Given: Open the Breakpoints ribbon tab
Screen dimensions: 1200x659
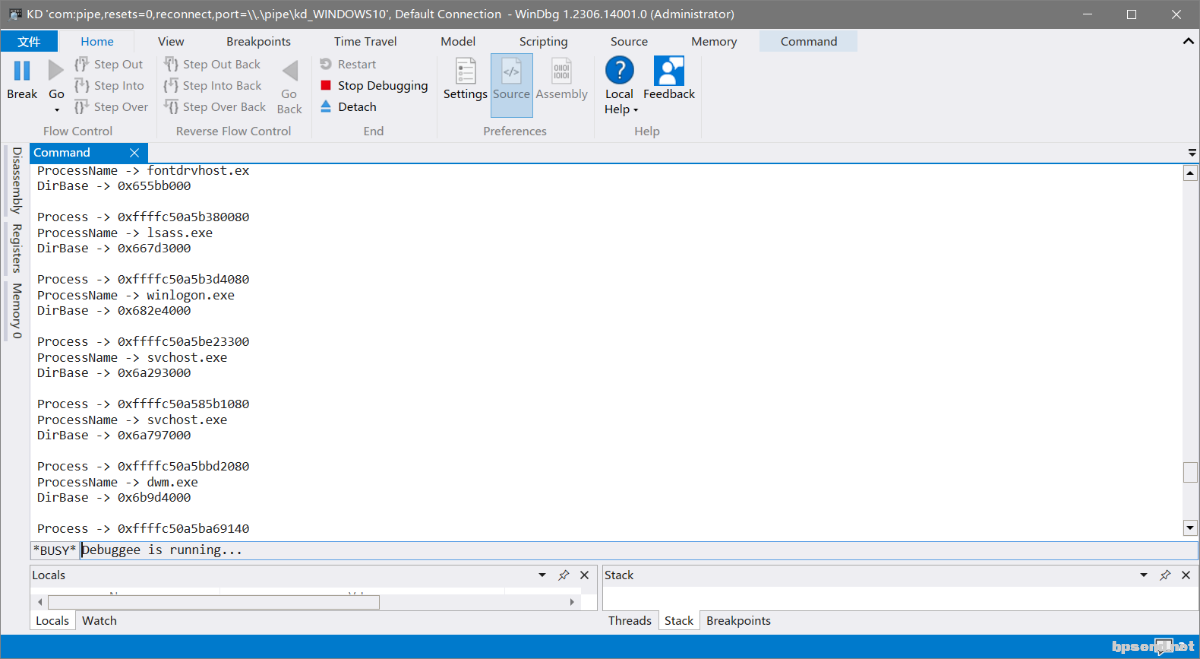Looking at the screenshot, I should click(x=258, y=41).
